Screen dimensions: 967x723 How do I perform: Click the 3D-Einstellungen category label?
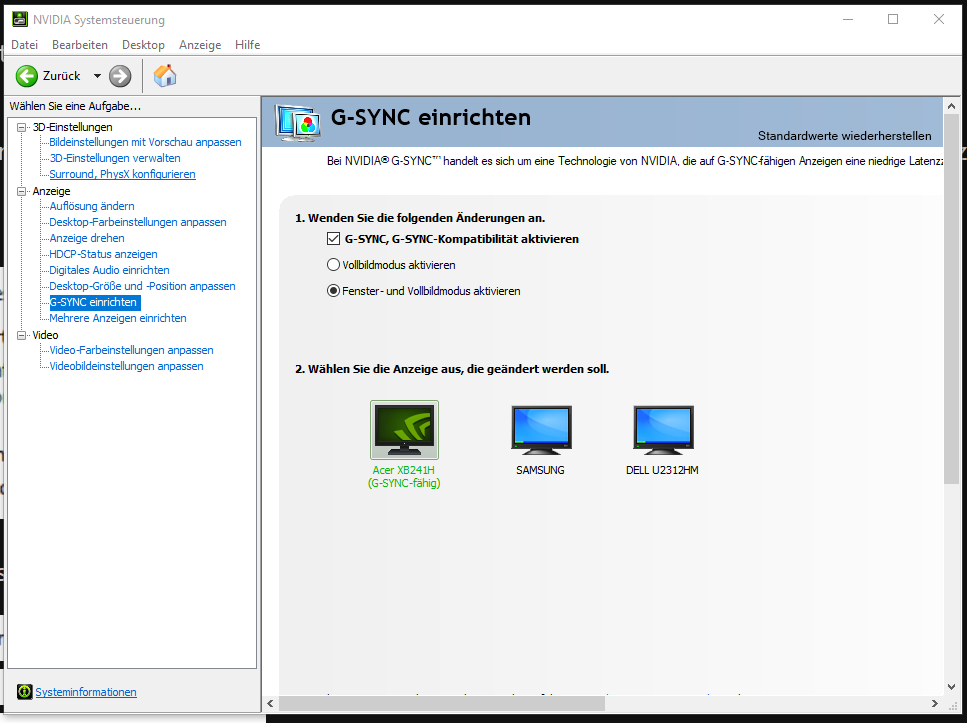pyautogui.click(x=72, y=127)
